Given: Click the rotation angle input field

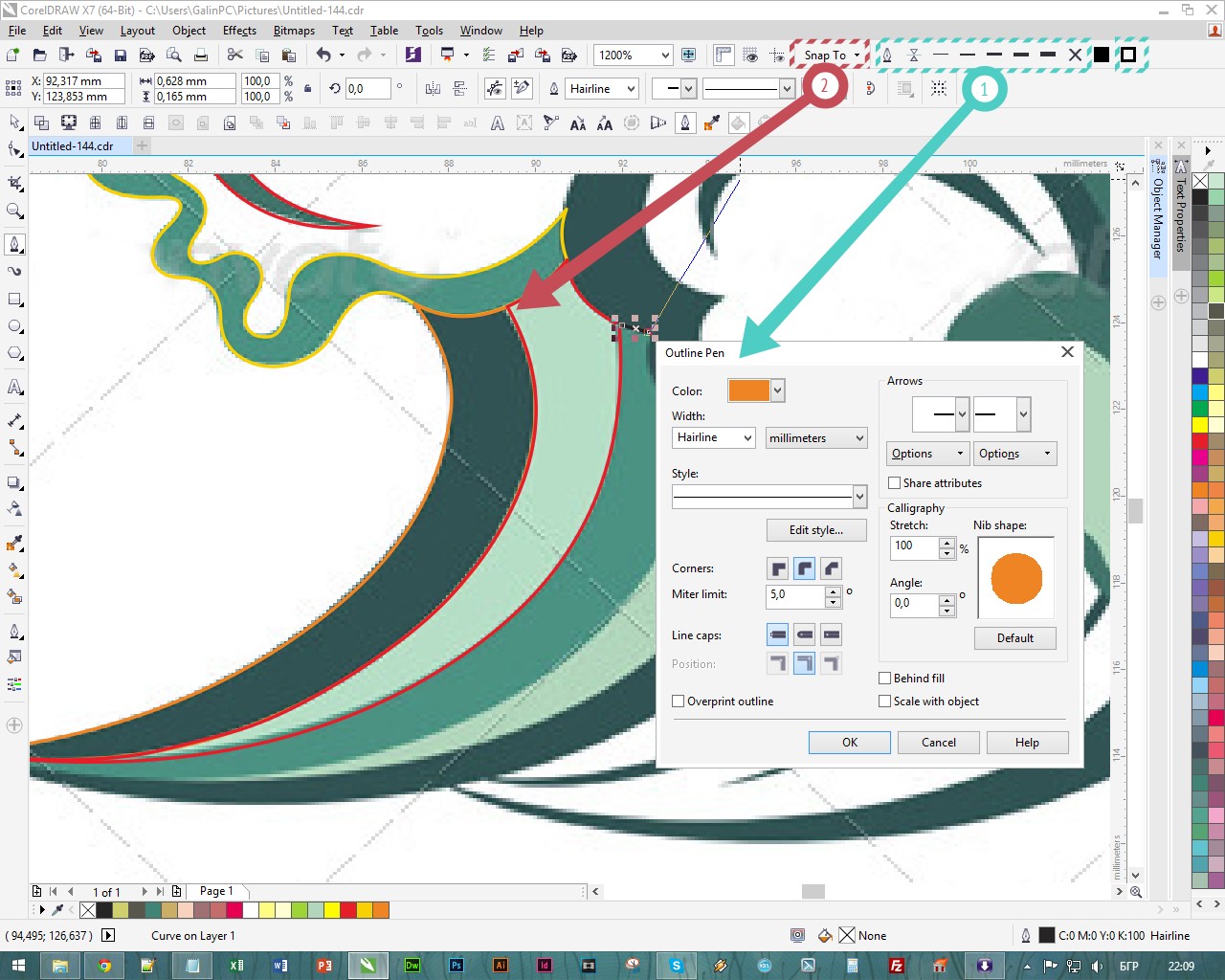Looking at the screenshot, I should click(367, 89).
